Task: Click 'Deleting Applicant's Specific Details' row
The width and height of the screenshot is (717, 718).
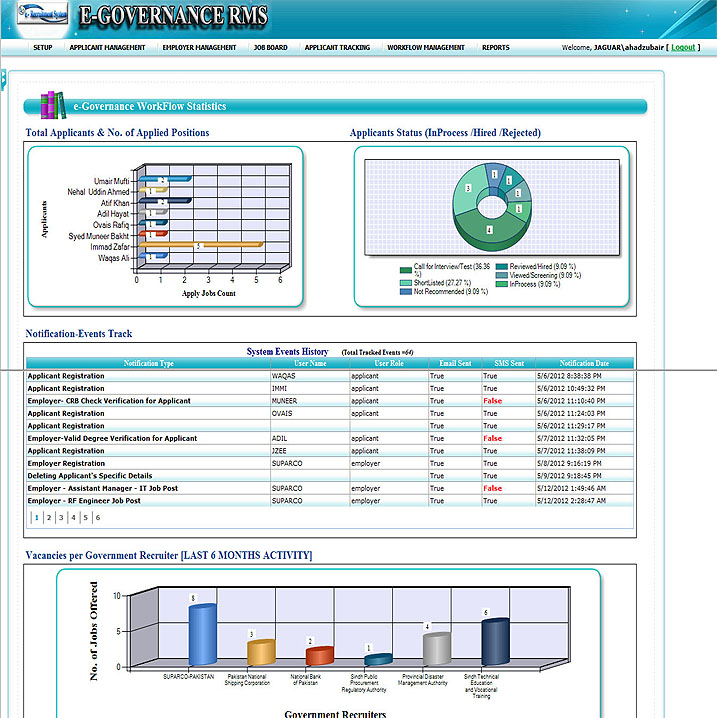Action: tap(90, 476)
